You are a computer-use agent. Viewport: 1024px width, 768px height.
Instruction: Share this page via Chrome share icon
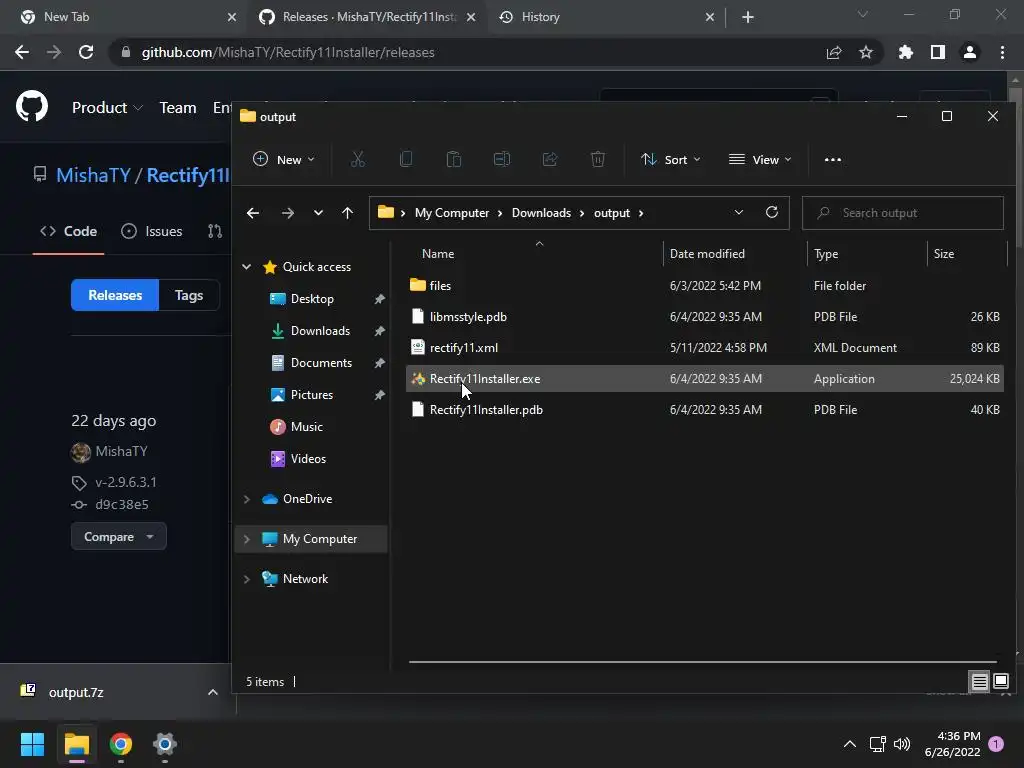tap(834, 52)
